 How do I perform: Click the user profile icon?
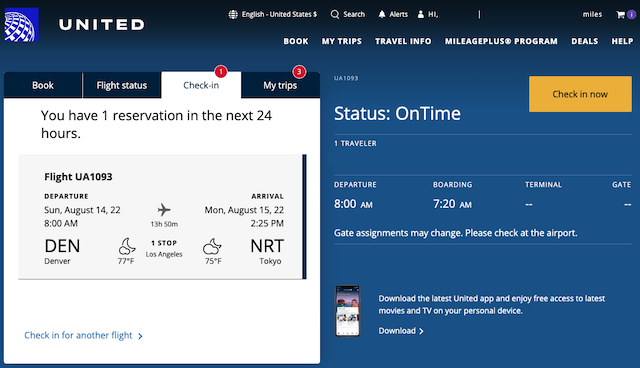pyautogui.click(x=421, y=14)
